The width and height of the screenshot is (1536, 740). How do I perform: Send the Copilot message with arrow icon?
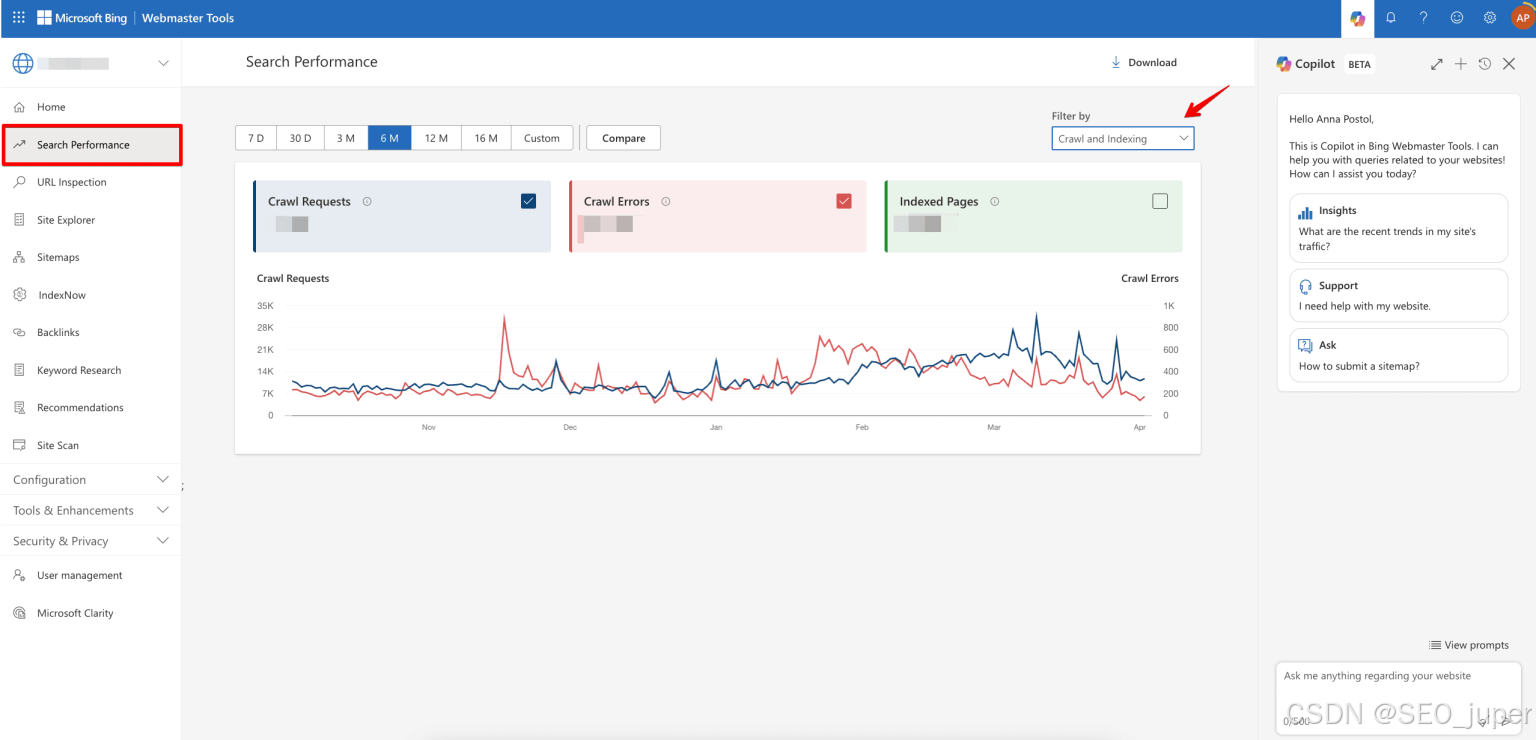coord(1506,720)
